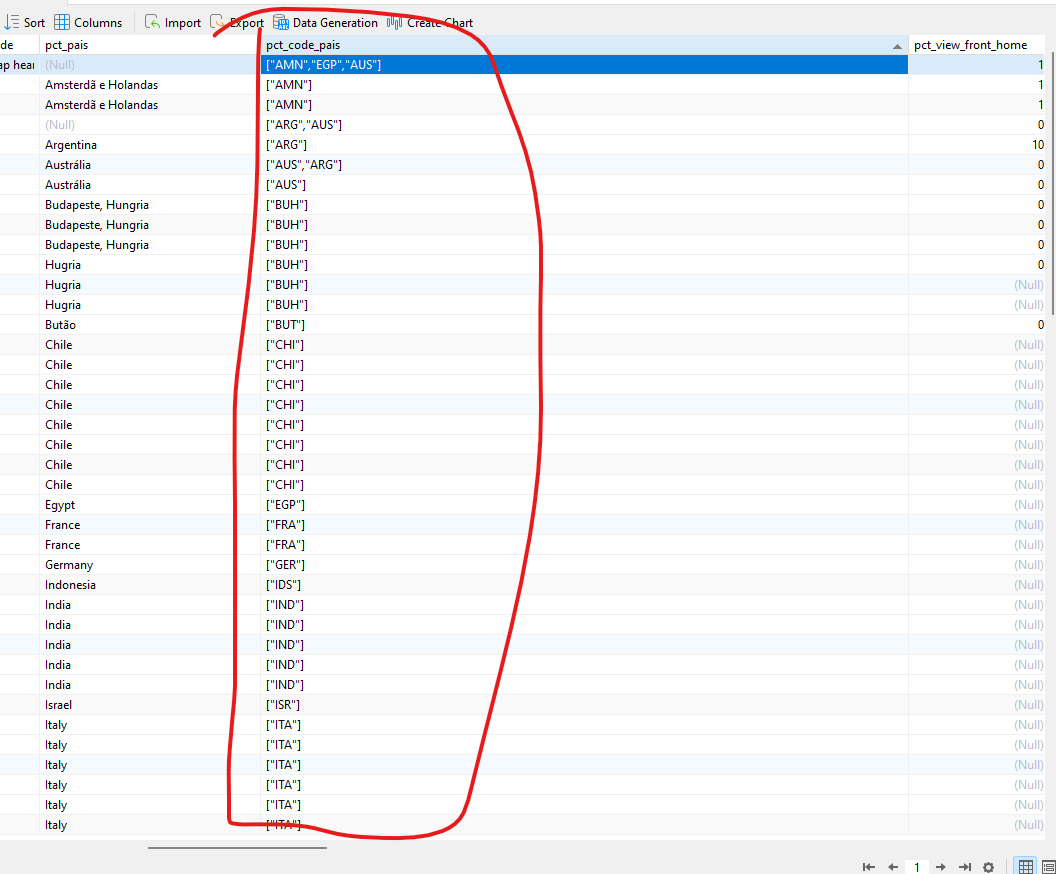Open the Data Generation tool
This screenshot has height=874, width=1056.
pyautogui.click(x=326, y=22)
